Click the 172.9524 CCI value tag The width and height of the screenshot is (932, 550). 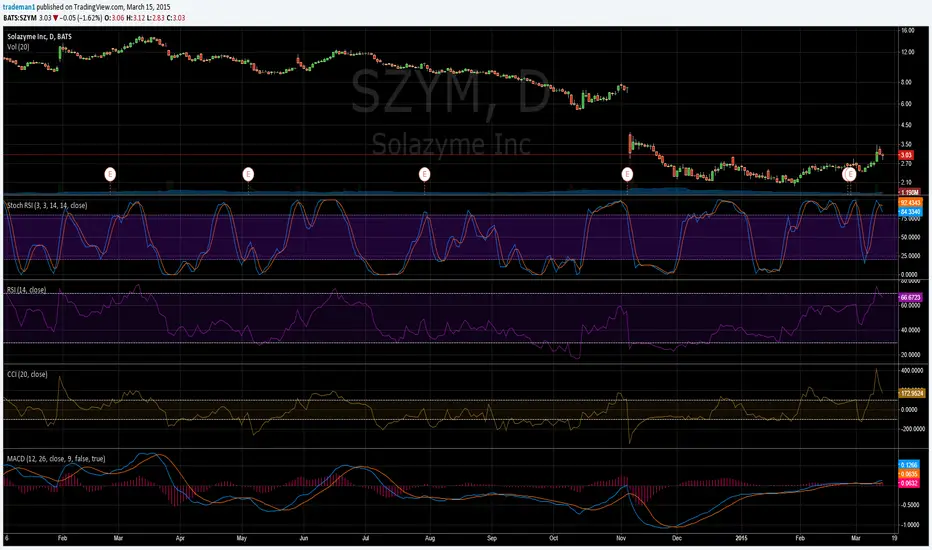[912, 393]
